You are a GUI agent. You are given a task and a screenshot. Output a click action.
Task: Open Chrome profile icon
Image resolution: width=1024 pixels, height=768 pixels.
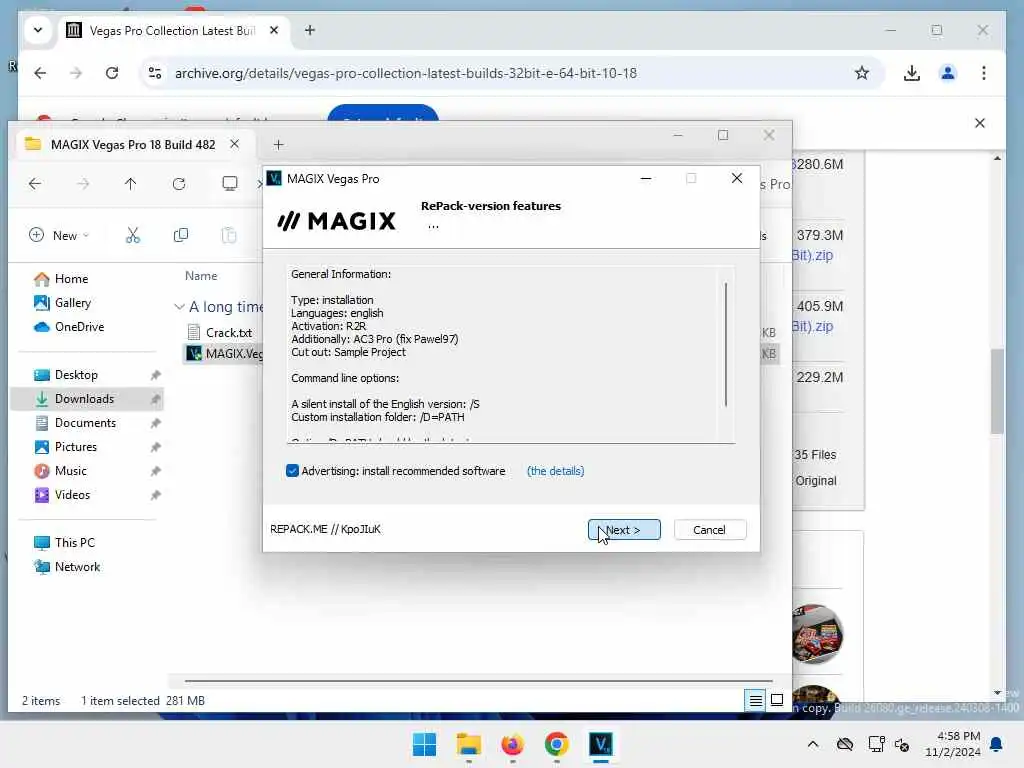pyautogui.click(x=948, y=73)
